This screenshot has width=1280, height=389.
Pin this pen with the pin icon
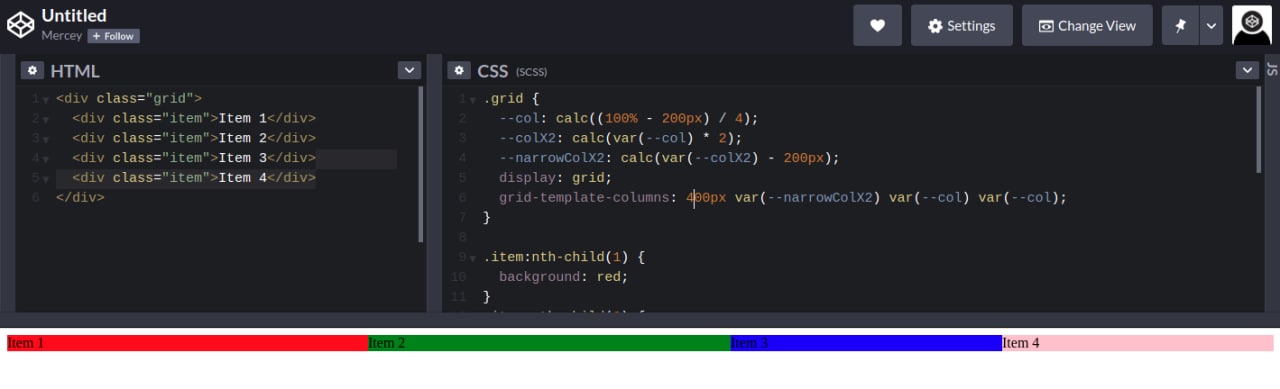coord(1180,25)
